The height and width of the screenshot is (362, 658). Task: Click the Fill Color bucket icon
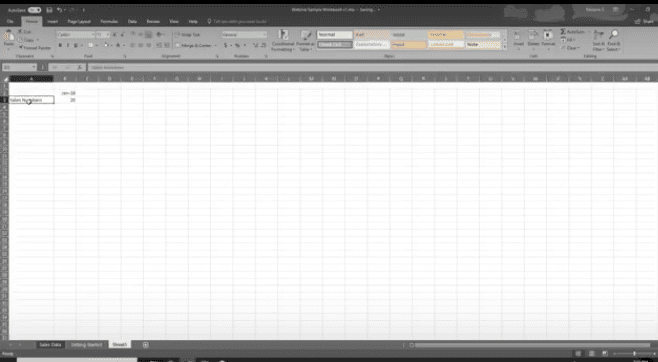pos(106,45)
